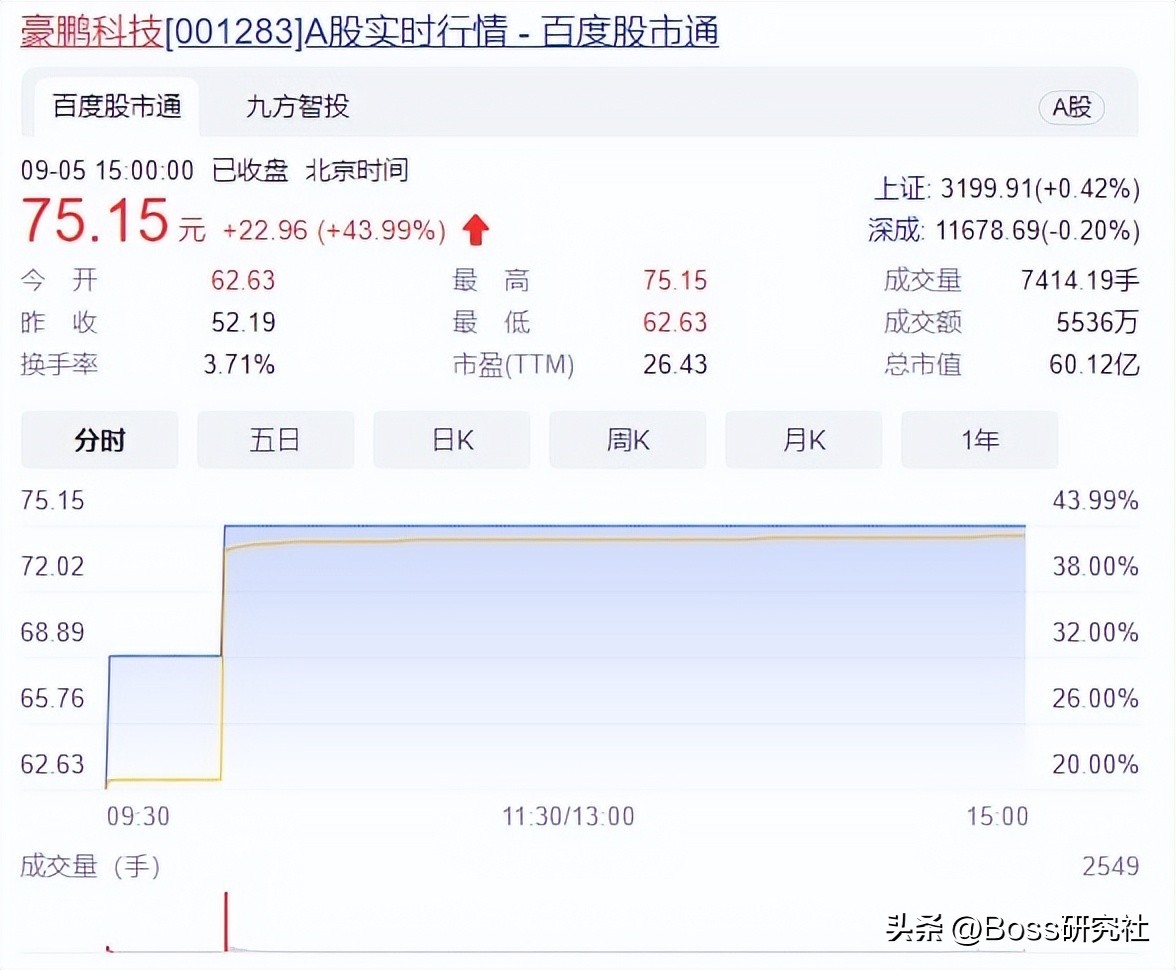Select the 周K weekly candlestick view
The height and width of the screenshot is (970, 1176).
(627, 440)
